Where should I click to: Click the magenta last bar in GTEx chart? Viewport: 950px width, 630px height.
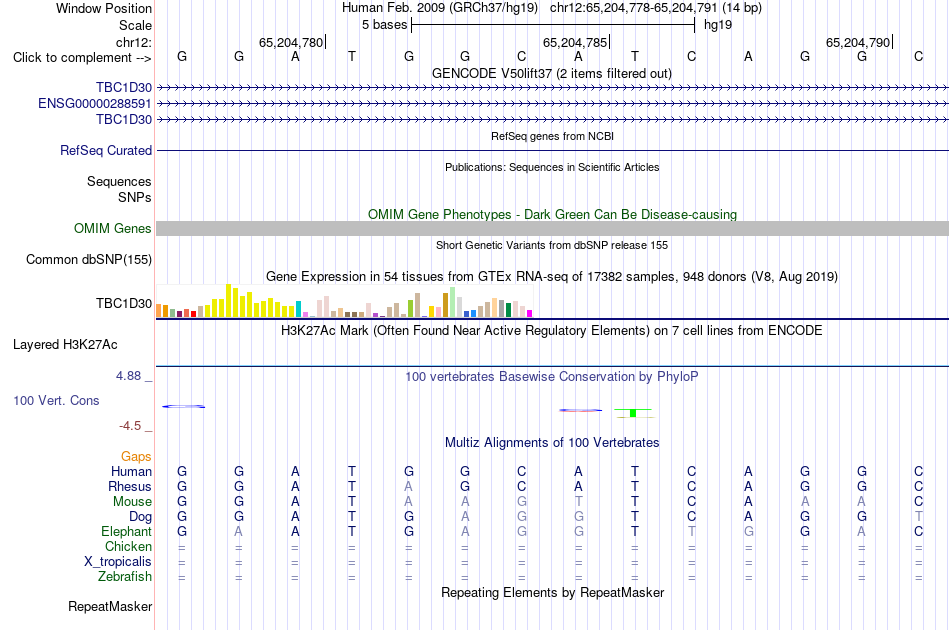tap(530, 314)
